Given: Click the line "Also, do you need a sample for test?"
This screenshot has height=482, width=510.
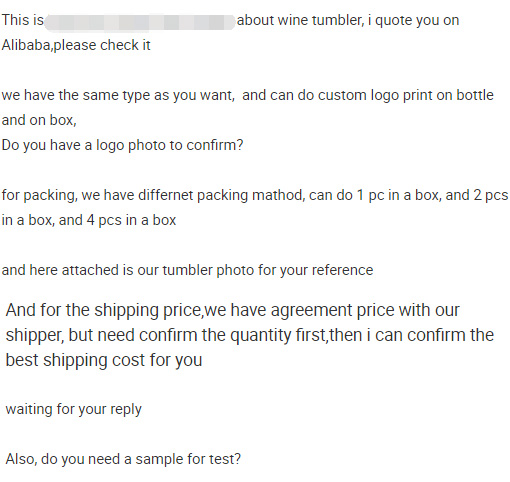Looking at the screenshot, I should point(123,459).
